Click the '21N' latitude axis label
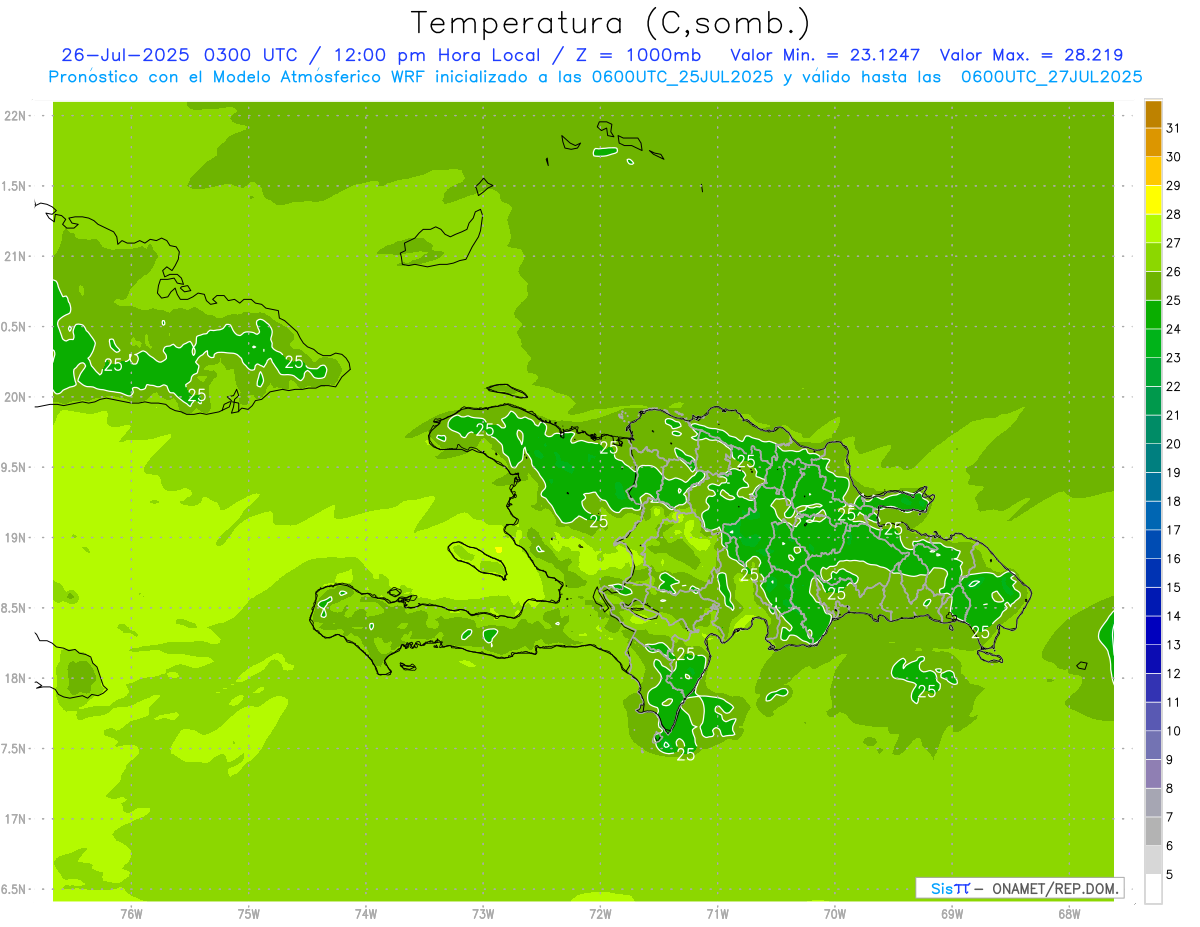Screen dimensions: 1200x927 click(16, 256)
